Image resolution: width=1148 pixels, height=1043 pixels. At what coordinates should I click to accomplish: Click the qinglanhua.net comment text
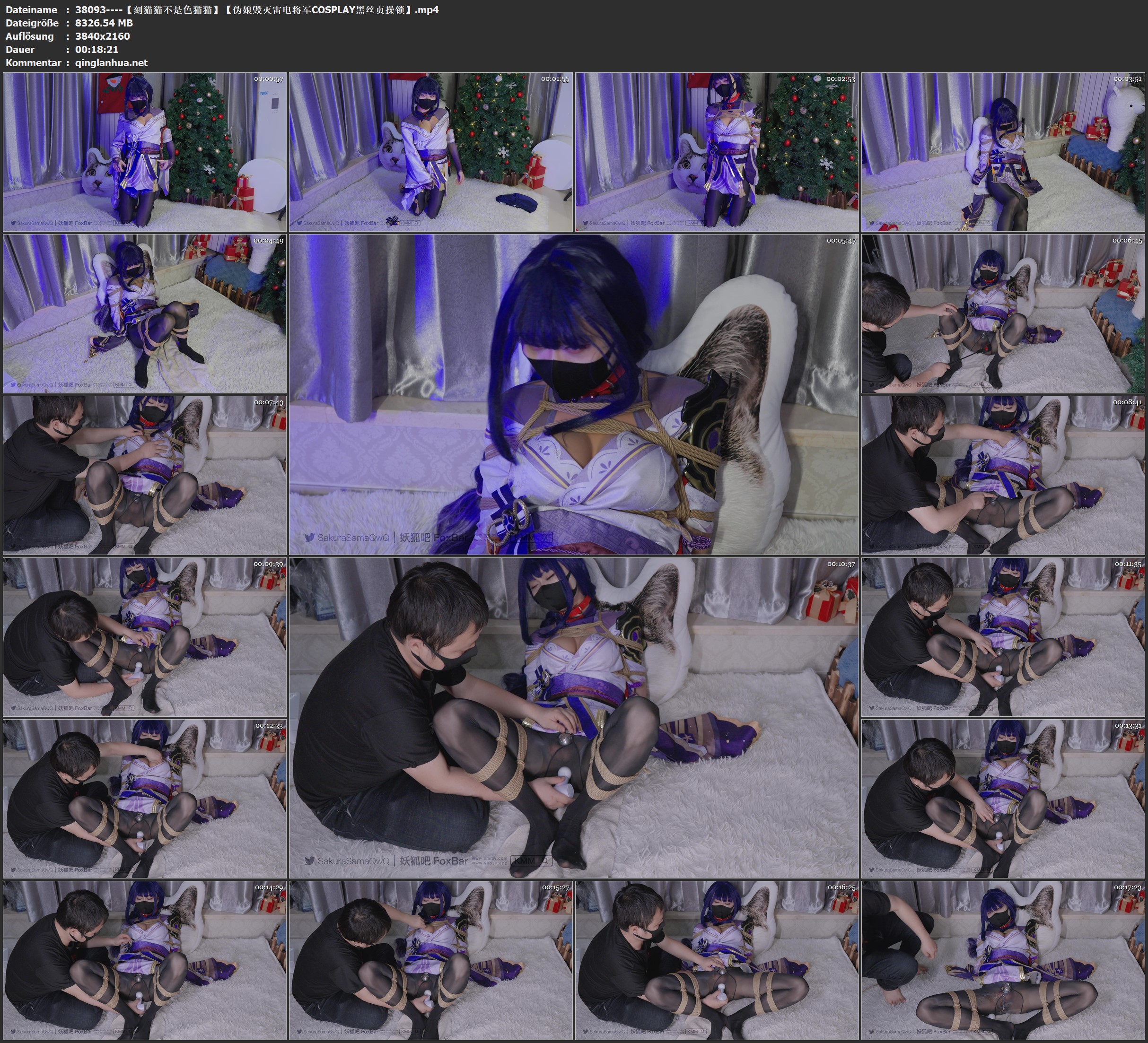tap(111, 62)
